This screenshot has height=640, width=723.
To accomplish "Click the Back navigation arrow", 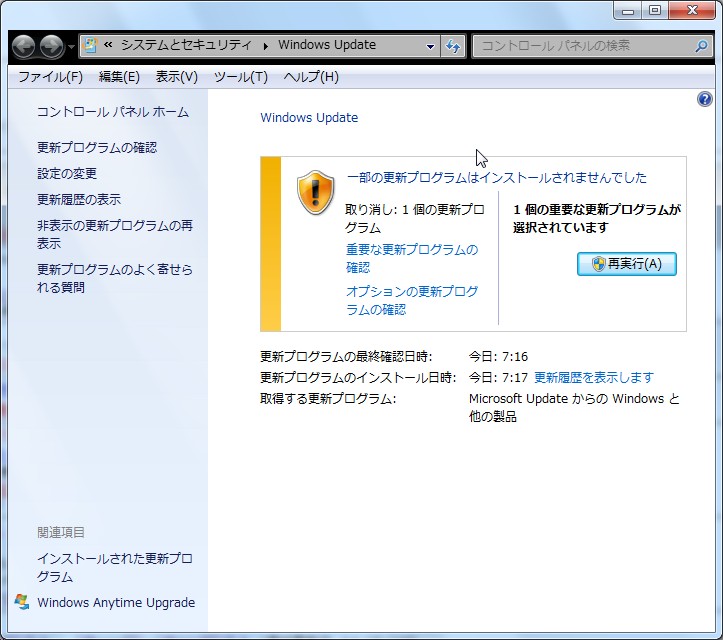I will point(24,47).
